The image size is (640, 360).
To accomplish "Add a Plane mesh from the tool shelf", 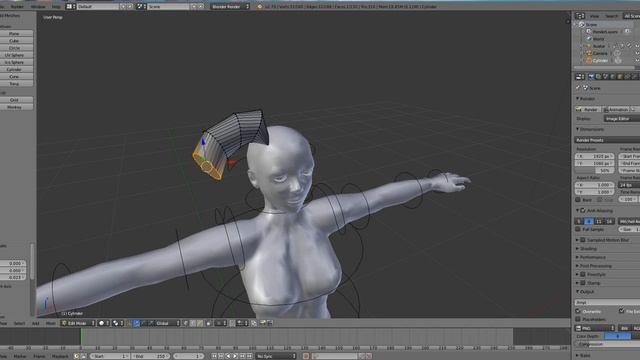I will click(14, 33).
